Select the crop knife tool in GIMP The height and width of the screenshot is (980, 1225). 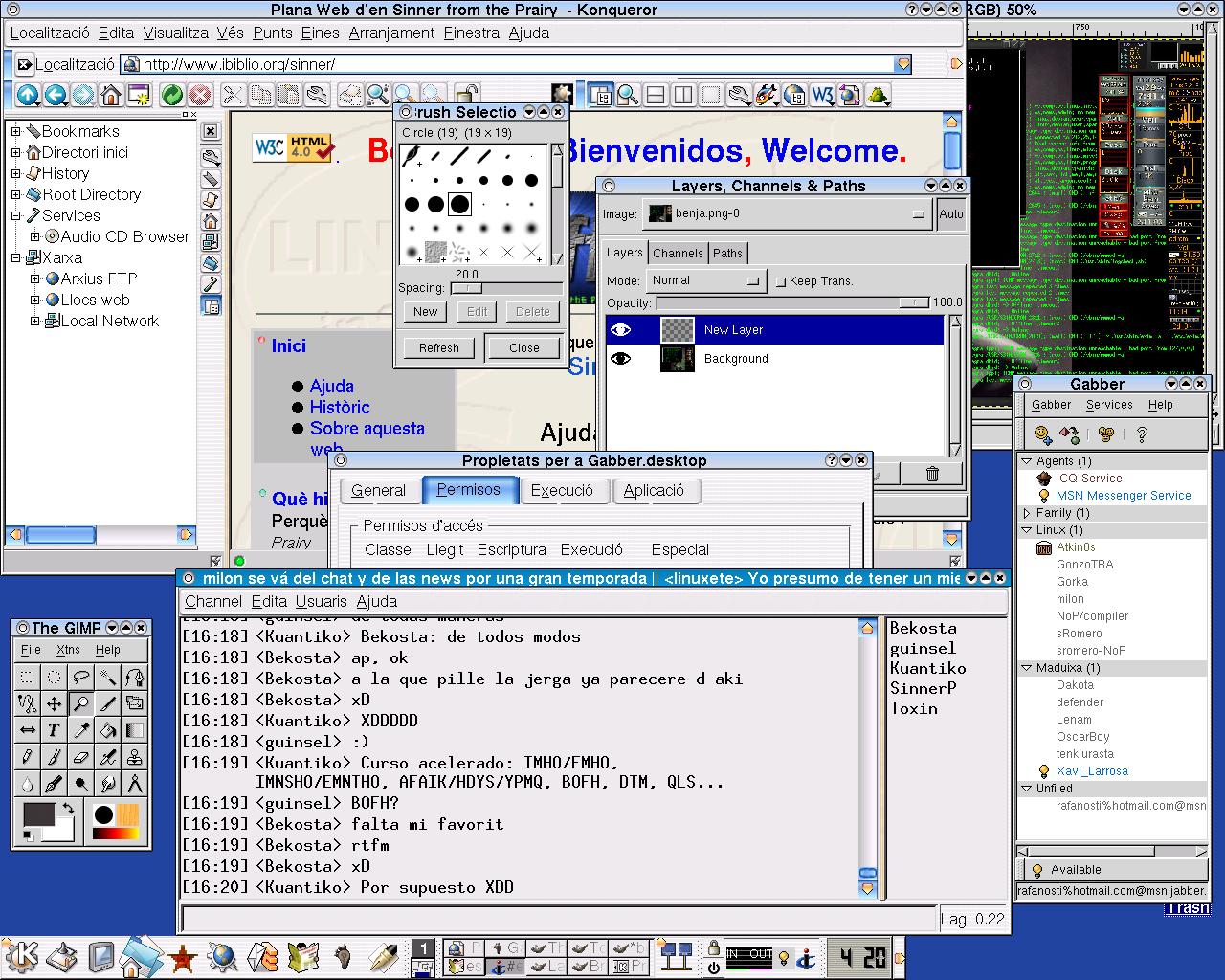tap(107, 703)
